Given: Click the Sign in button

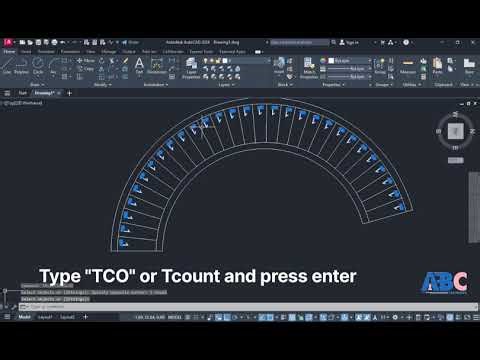Looking at the screenshot, I should pos(349,42).
